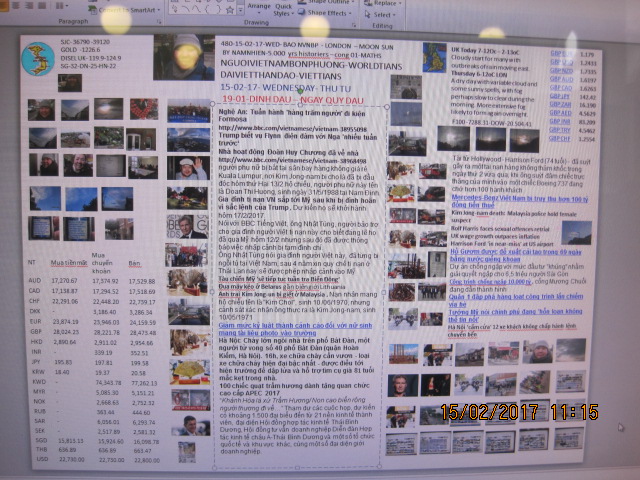Click heading 'NGUOIVIETNAMBONPHUONG-WORLDTIANS'
Viewport: 640px width, 480px height.
(311, 65)
